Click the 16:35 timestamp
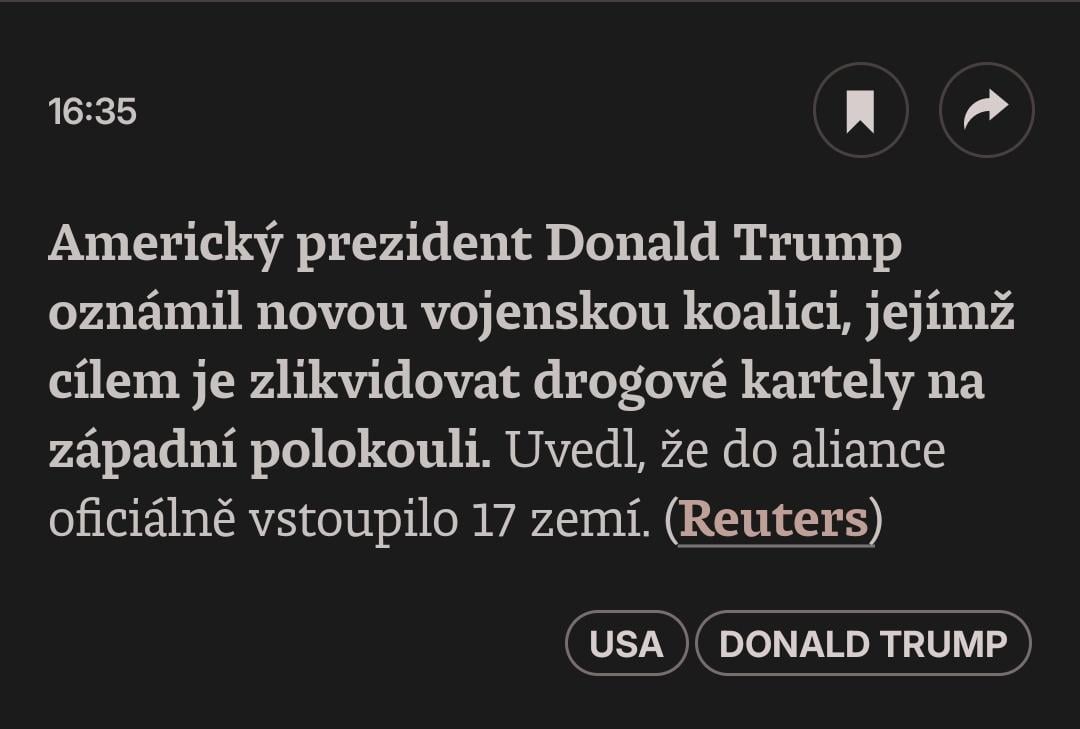The image size is (1080, 729). coord(92,111)
